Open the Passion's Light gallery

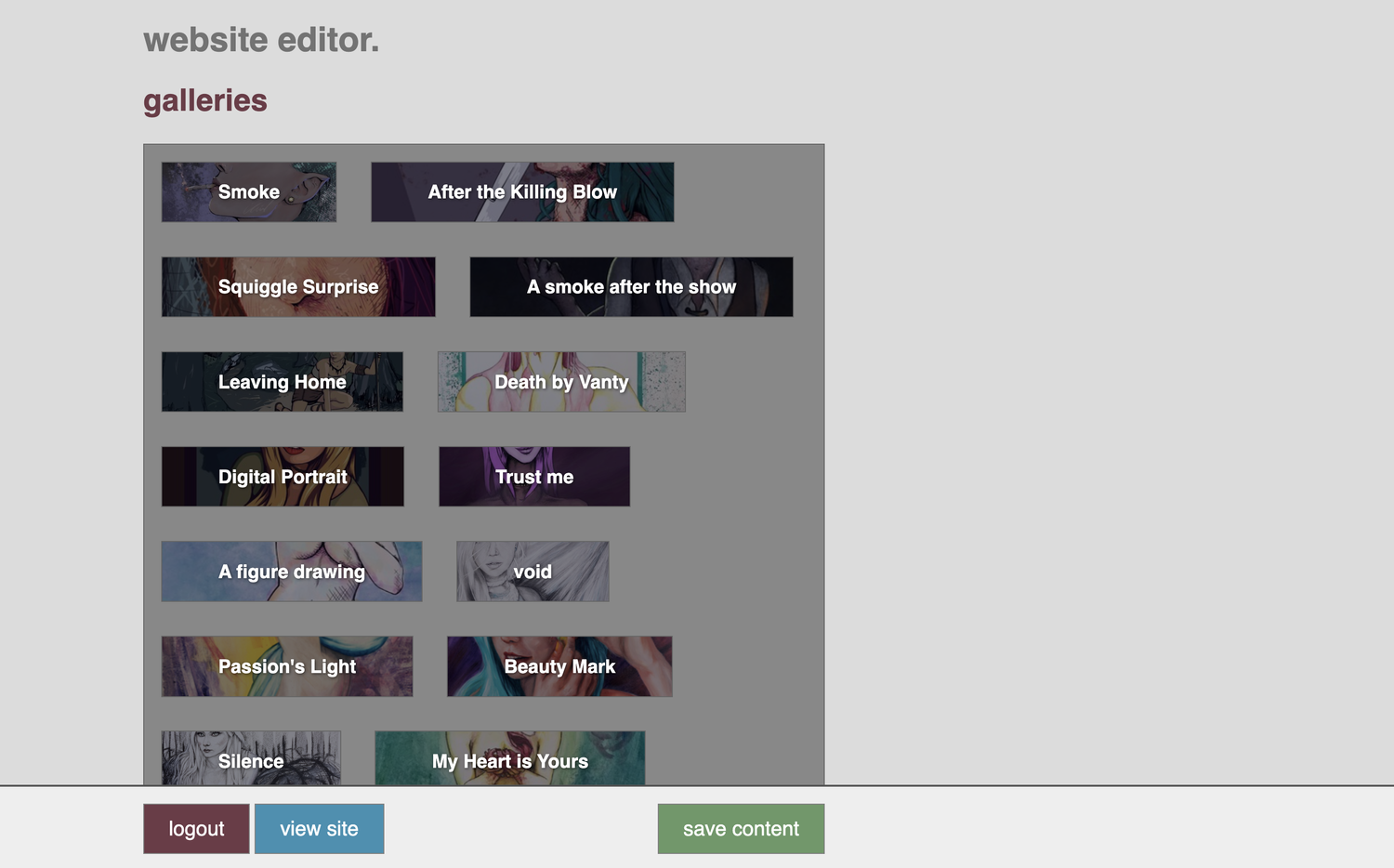(x=287, y=665)
